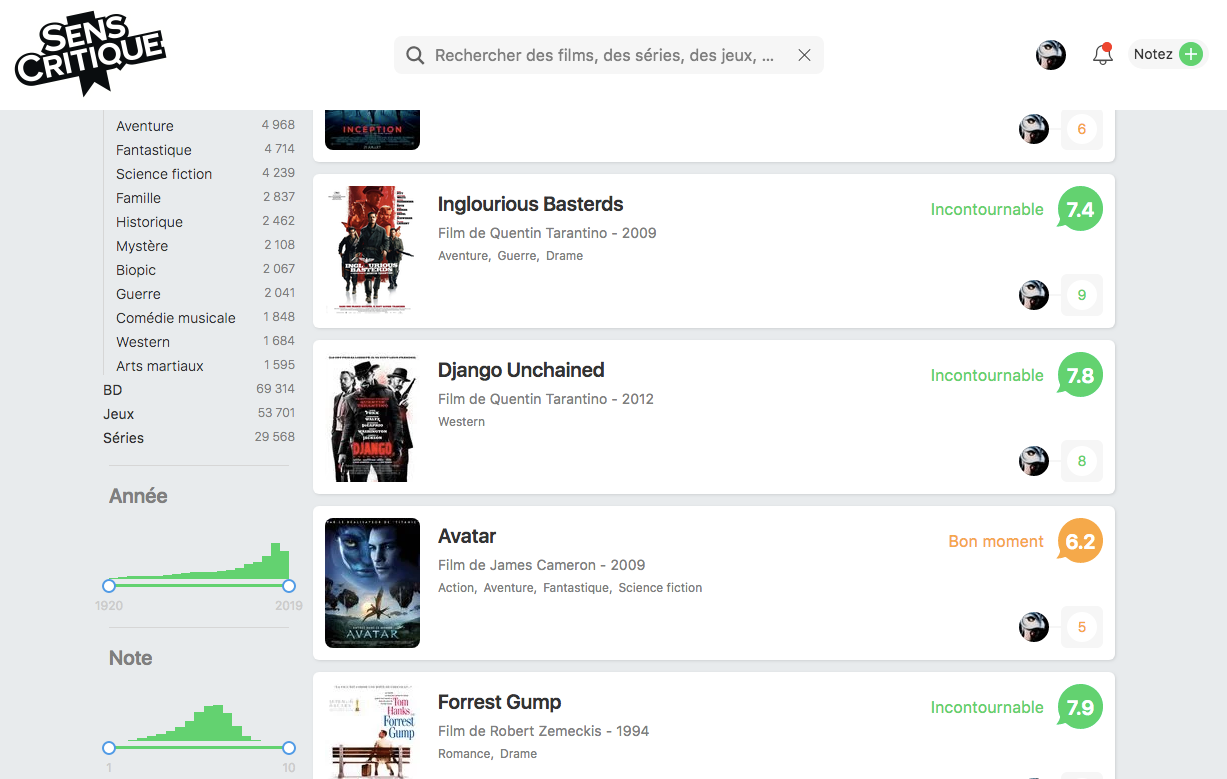Click the Drame tag under Inglourious Basterds

coord(564,256)
